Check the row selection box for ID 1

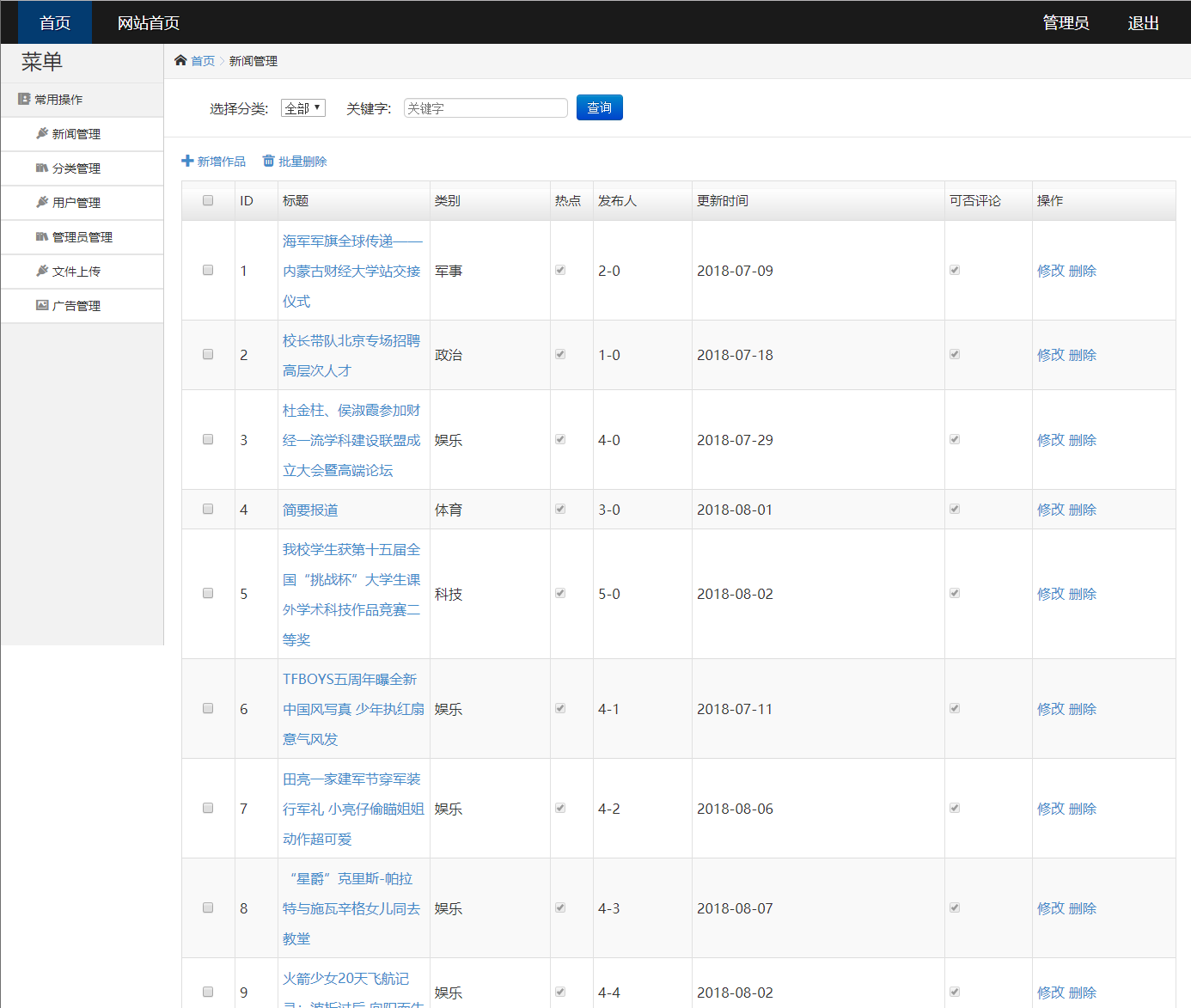[x=208, y=270]
